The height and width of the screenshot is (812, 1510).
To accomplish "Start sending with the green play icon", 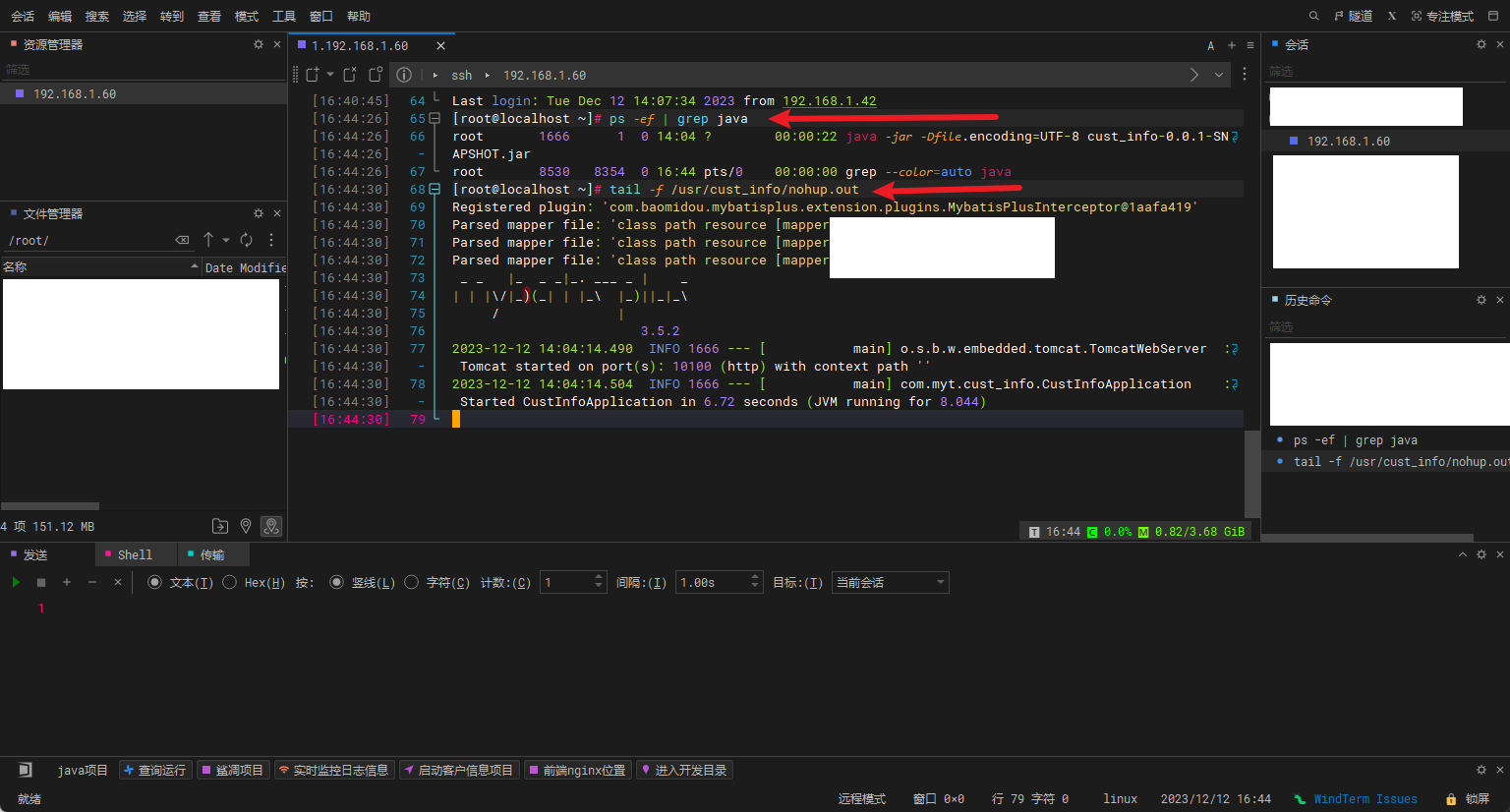I will [x=16, y=583].
